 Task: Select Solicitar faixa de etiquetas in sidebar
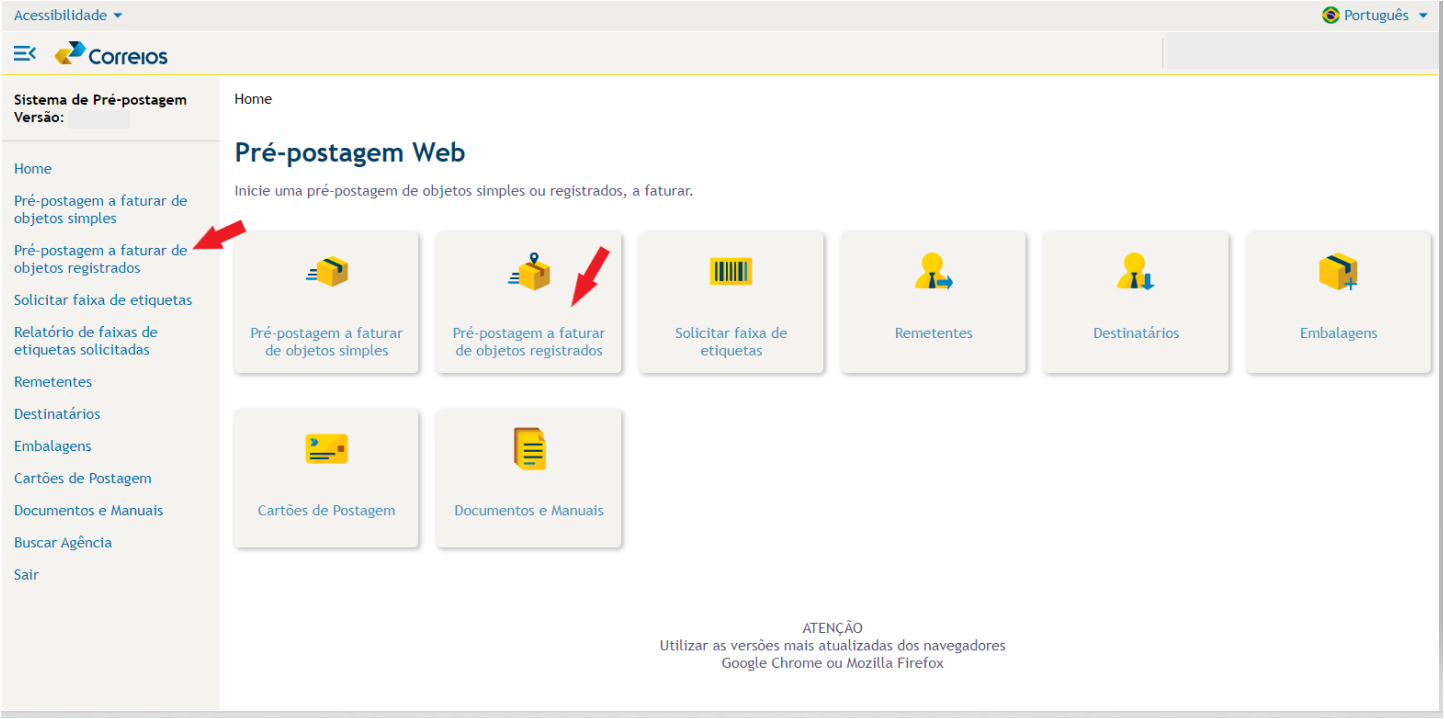click(103, 300)
